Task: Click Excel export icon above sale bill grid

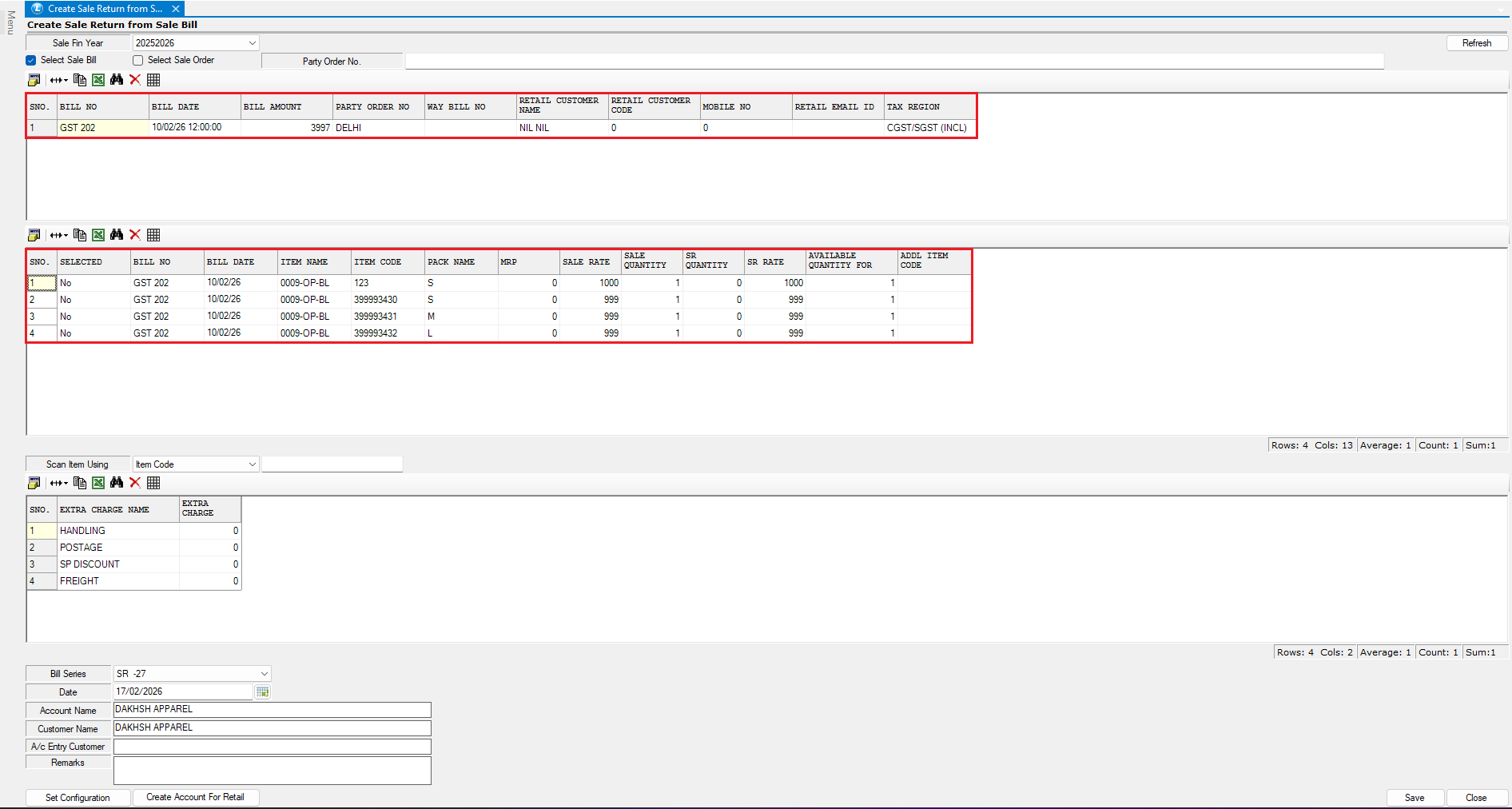Action: coord(98,80)
